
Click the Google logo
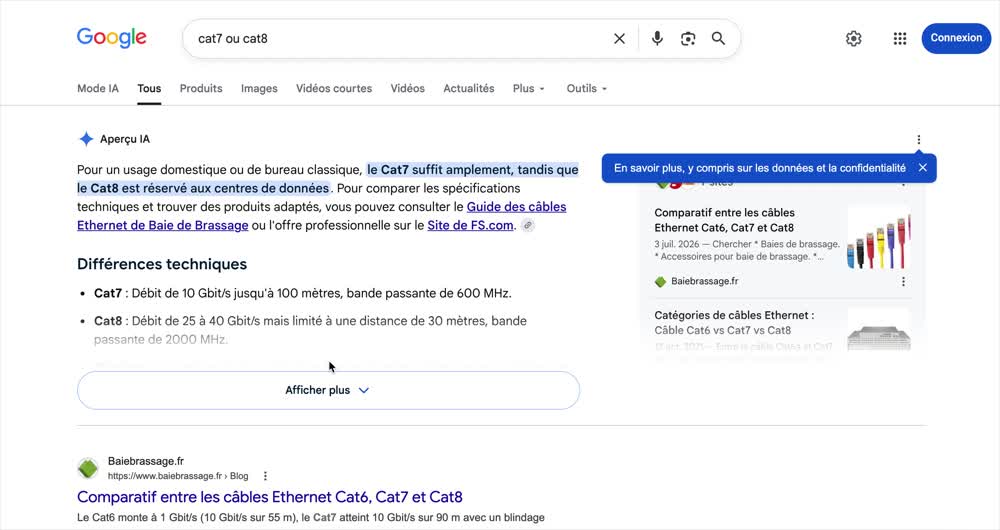[112, 38]
